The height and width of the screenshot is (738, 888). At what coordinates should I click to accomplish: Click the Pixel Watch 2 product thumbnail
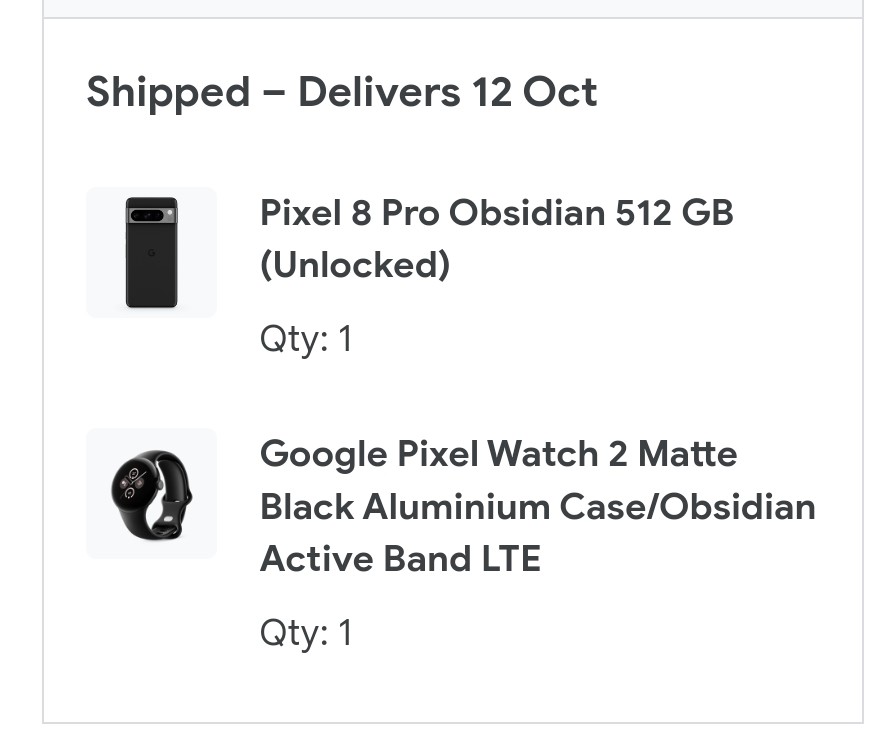coord(151,493)
